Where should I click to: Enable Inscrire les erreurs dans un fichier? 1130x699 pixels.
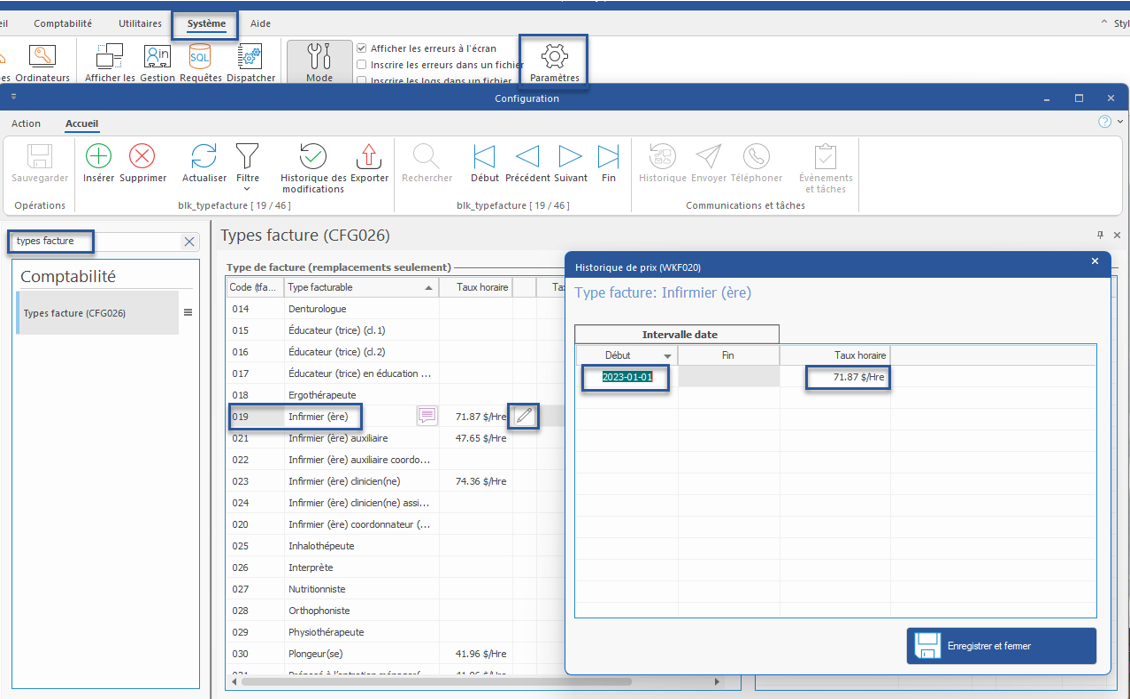click(x=362, y=65)
